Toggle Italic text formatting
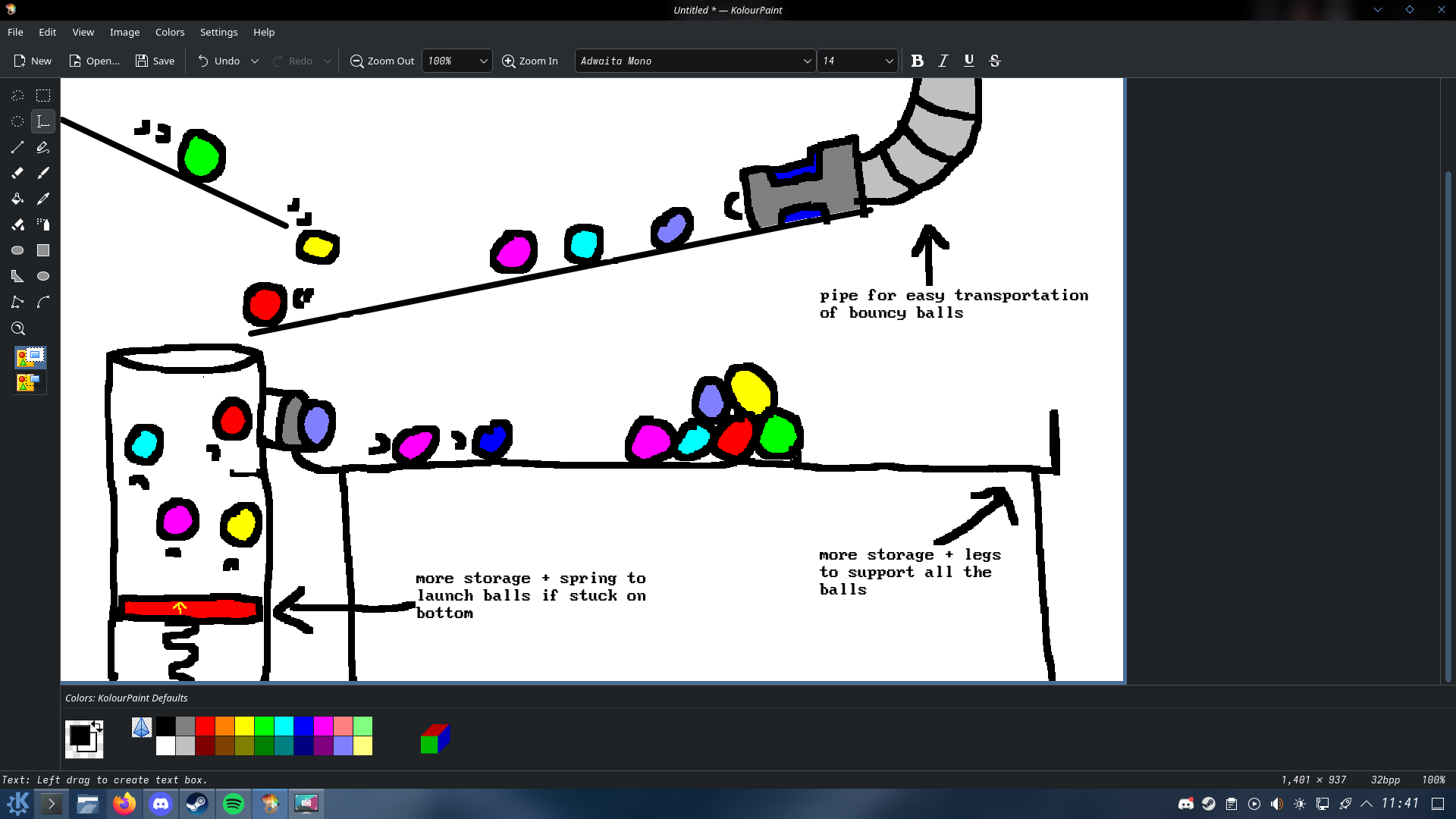This screenshot has width=1456, height=819. point(943,61)
